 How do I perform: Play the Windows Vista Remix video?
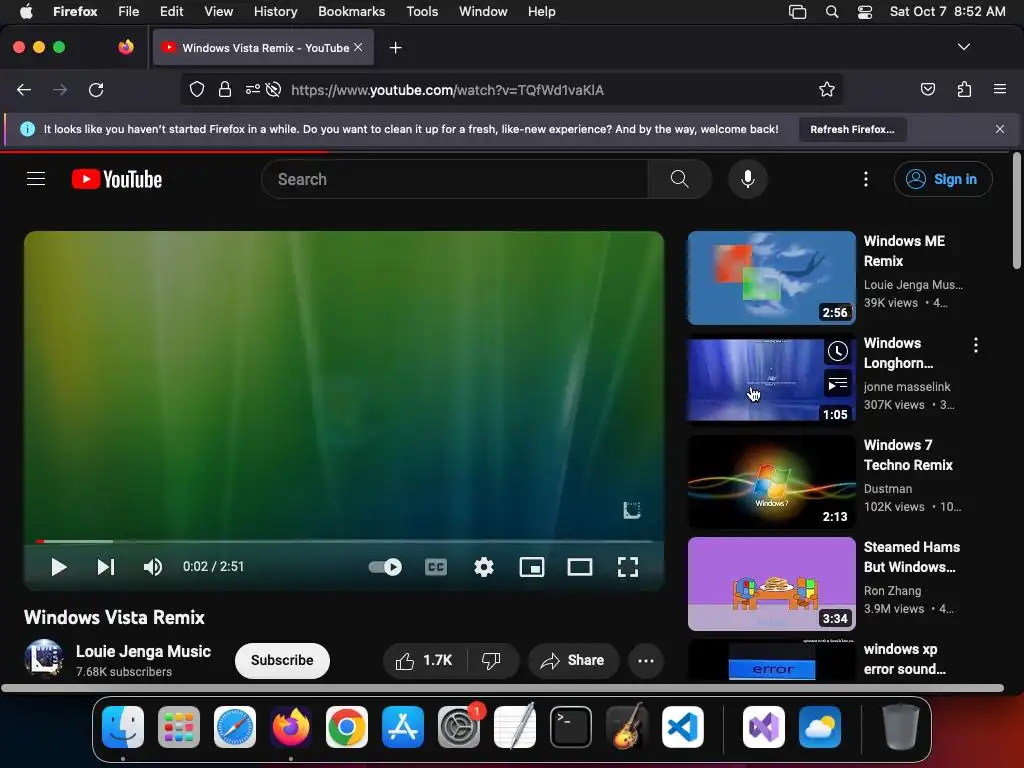59,567
